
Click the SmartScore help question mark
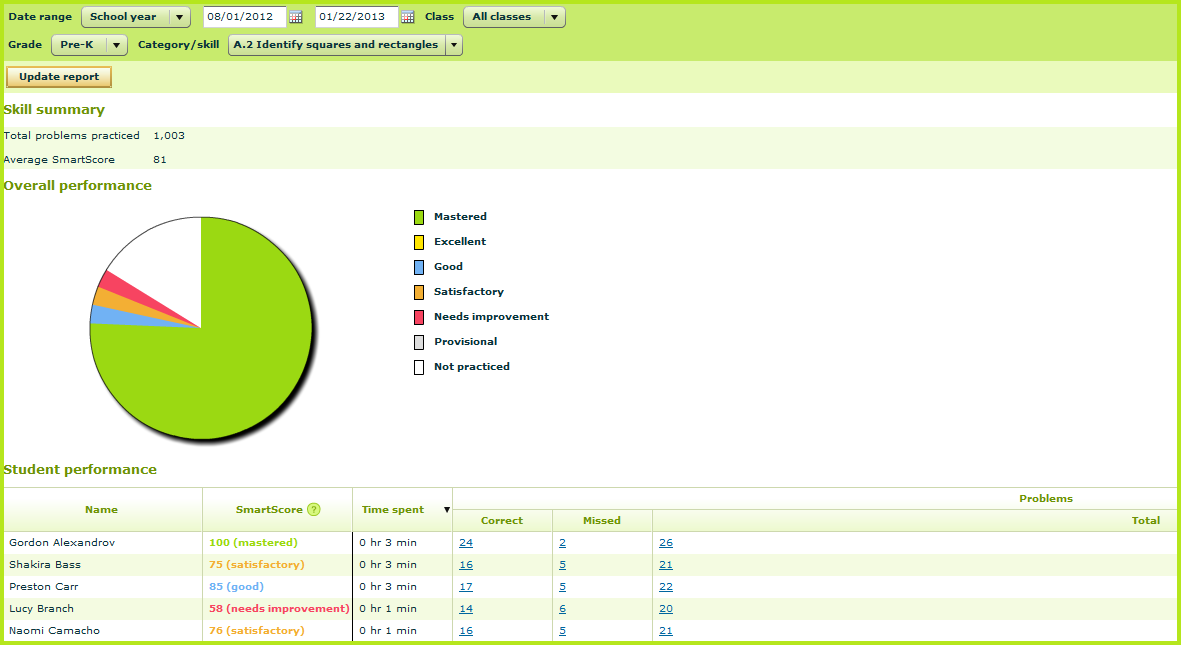coord(313,509)
